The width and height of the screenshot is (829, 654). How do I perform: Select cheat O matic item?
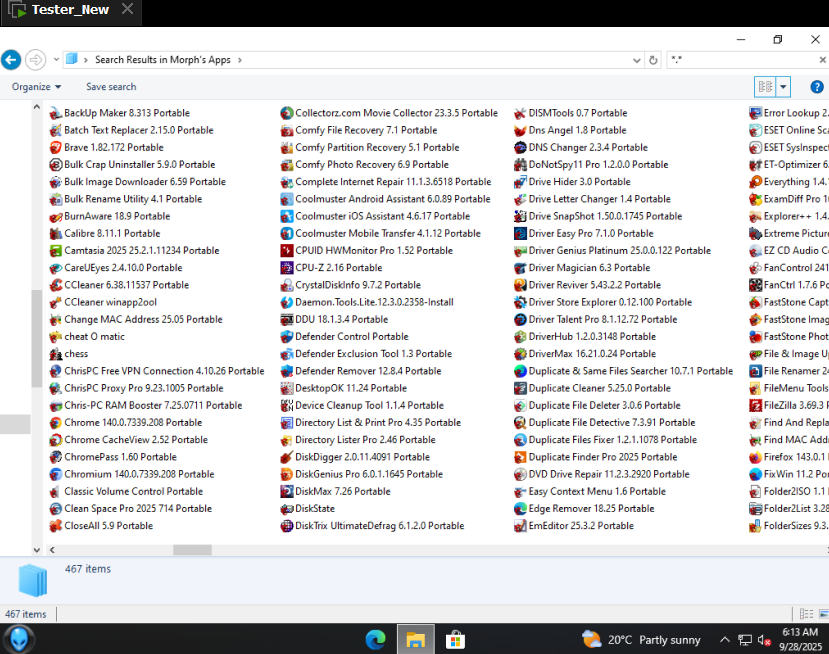tap(87, 337)
